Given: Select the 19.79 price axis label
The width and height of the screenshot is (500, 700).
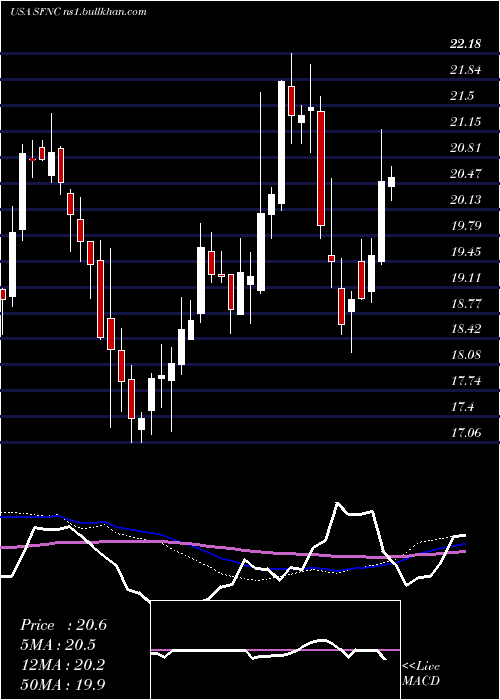Looking at the screenshot, I should pyautogui.click(x=466, y=225).
